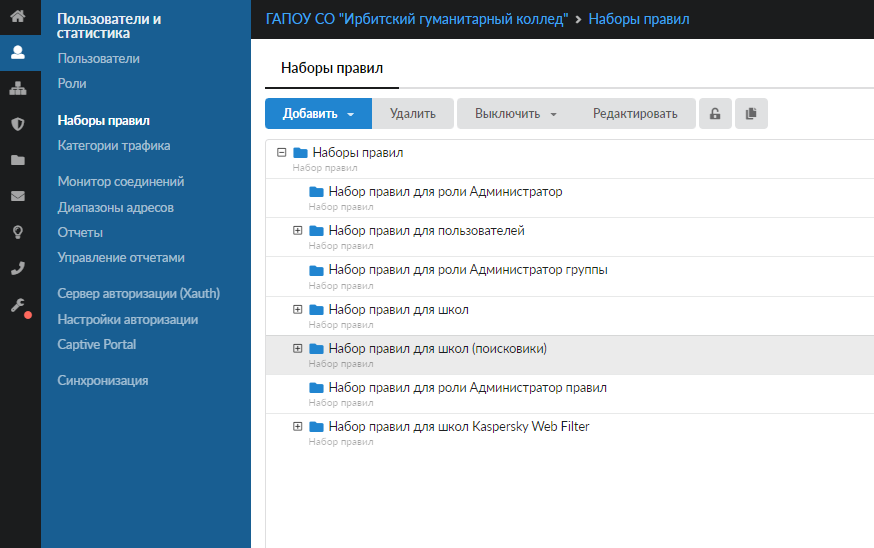Image resolution: width=874 pixels, height=548 pixels.
Task: Open the shield security icon in sidebar
Action: (x=18, y=124)
